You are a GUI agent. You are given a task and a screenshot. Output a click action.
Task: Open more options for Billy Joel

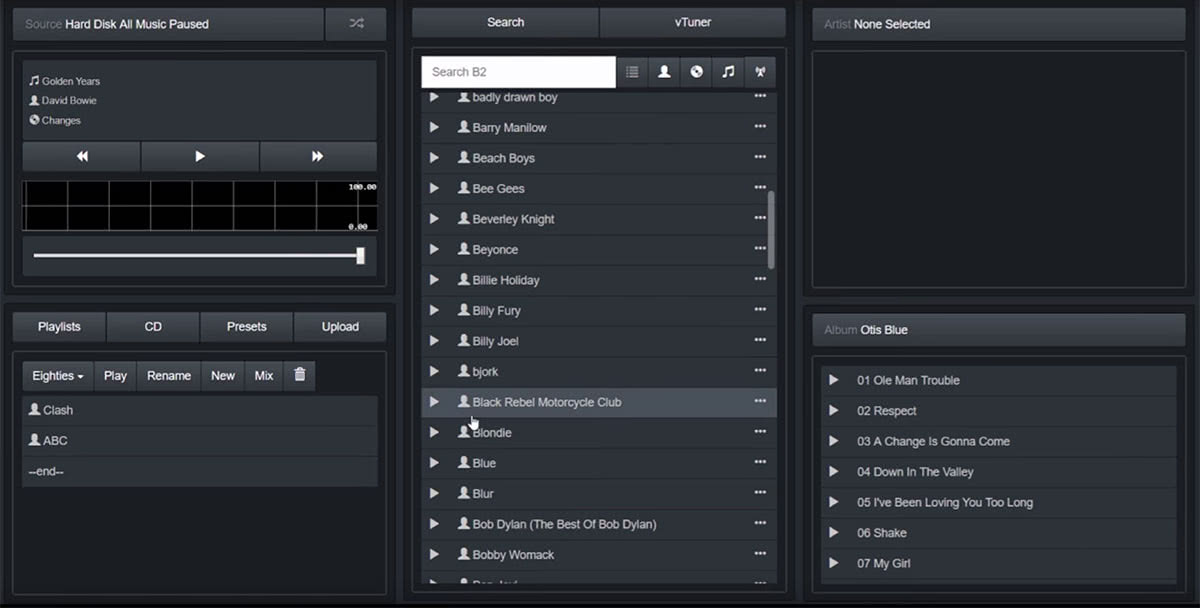[x=760, y=340]
